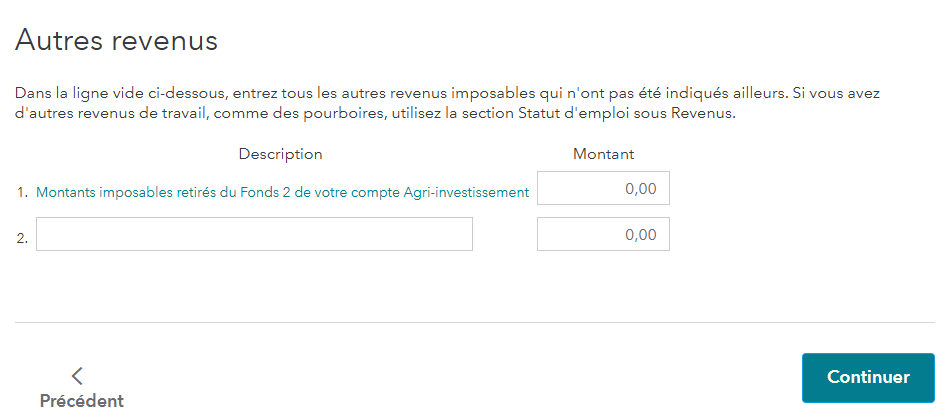Image resolution: width=945 pixels, height=418 pixels.
Task: Focus the Montant field on line 1
Action: coord(603,188)
